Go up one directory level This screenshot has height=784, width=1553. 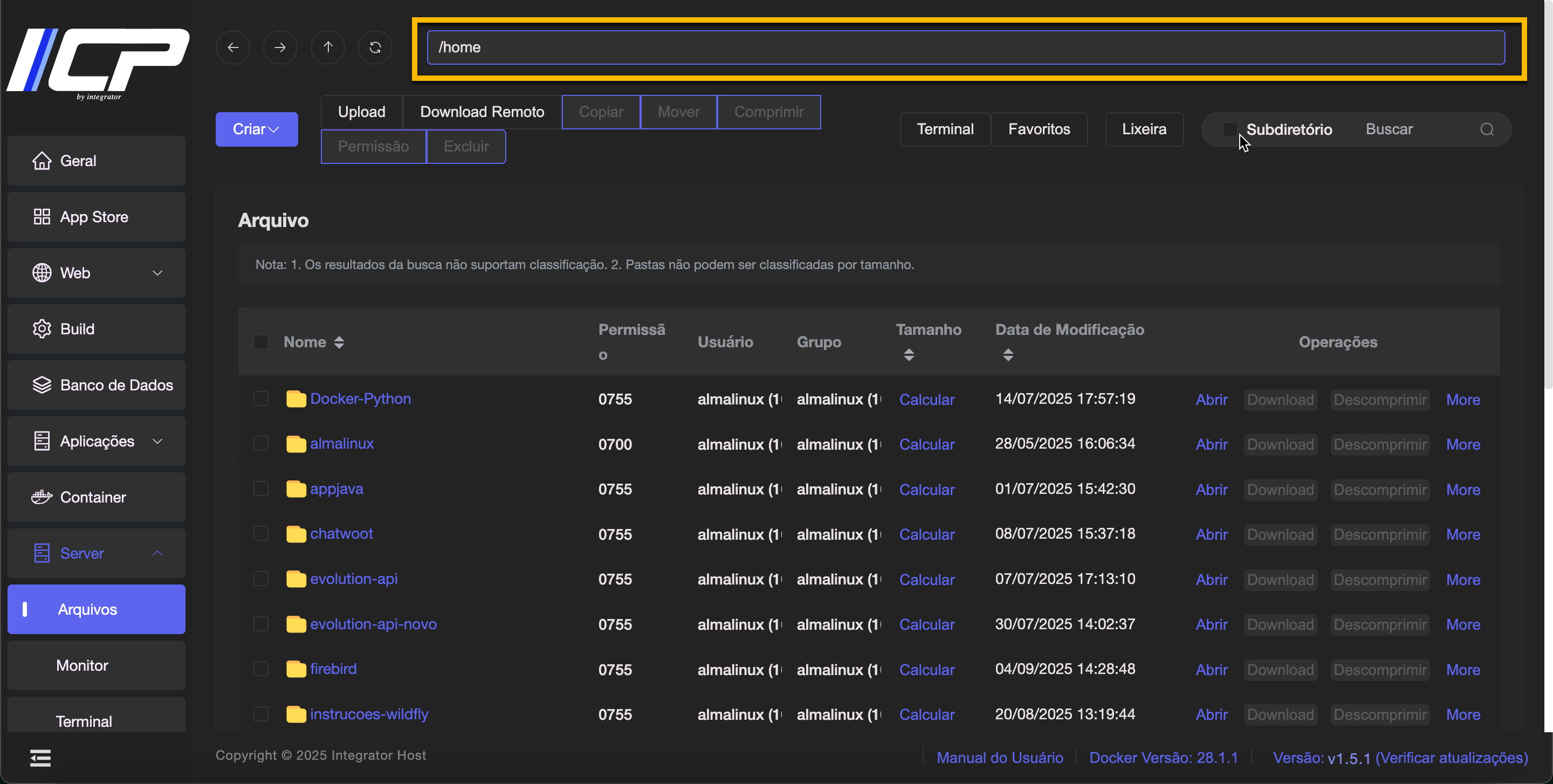(327, 47)
